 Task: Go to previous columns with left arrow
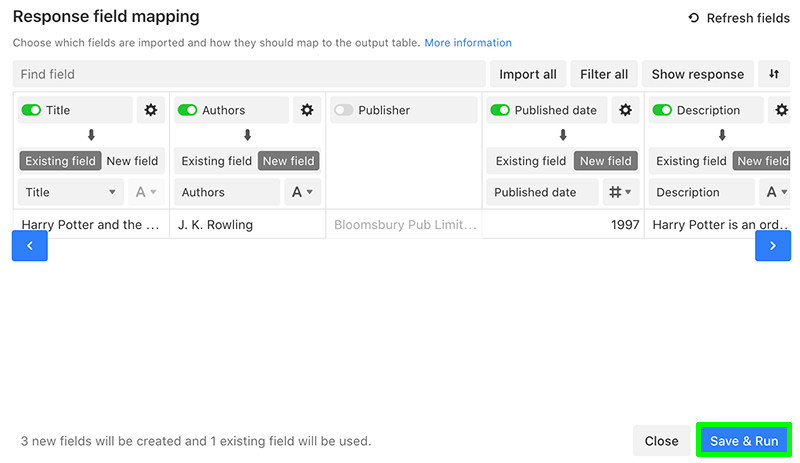[x=30, y=246]
